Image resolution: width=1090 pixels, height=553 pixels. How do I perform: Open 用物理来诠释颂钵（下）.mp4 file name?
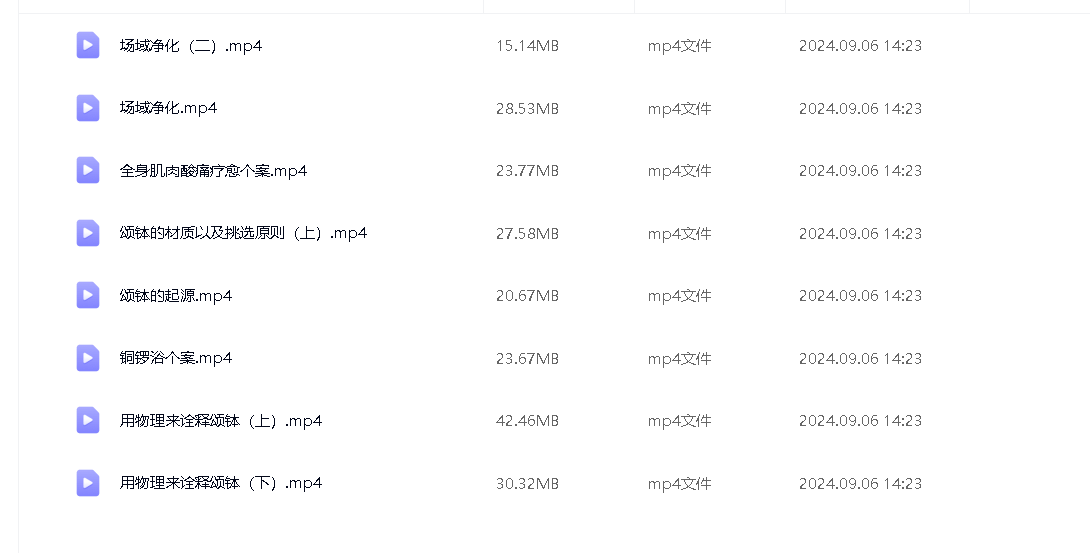[x=221, y=483]
